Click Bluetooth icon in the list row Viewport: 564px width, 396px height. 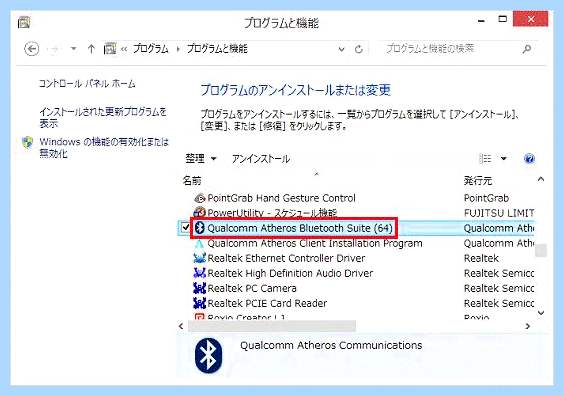[199, 228]
